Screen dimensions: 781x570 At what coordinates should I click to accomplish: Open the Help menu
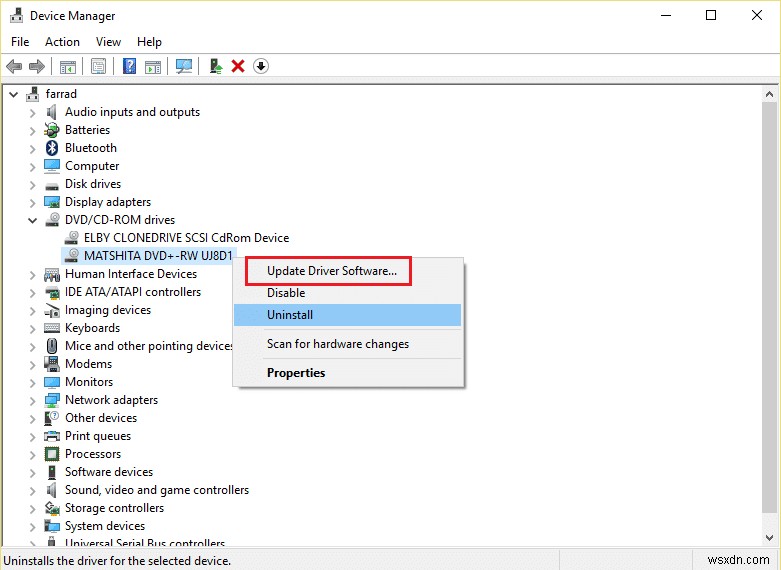point(149,42)
